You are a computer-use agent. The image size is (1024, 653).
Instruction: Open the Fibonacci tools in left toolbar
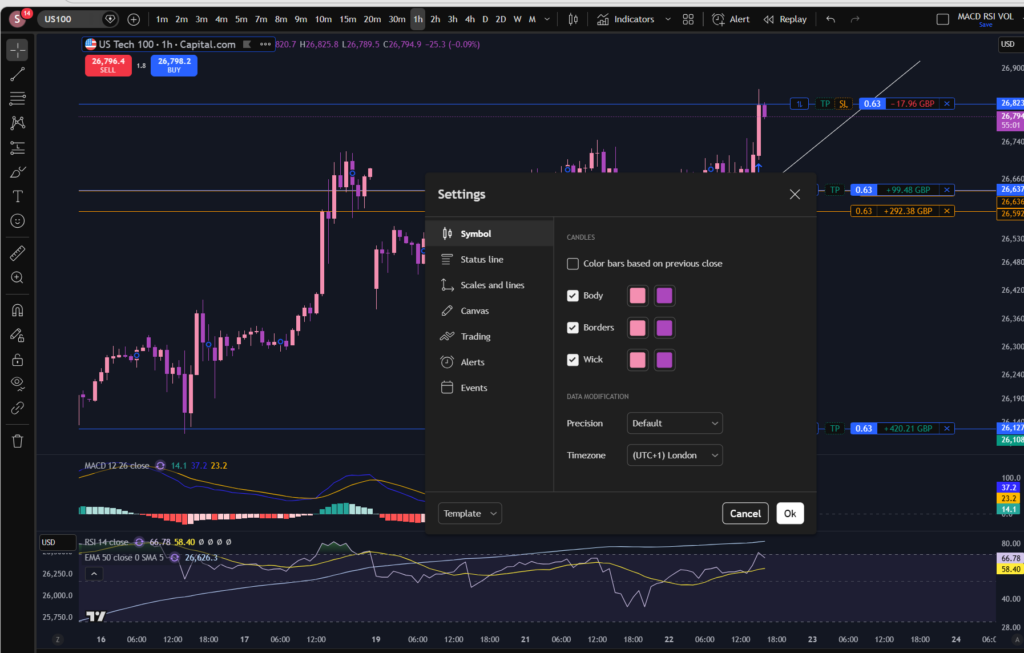pyautogui.click(x=18, y=99)
